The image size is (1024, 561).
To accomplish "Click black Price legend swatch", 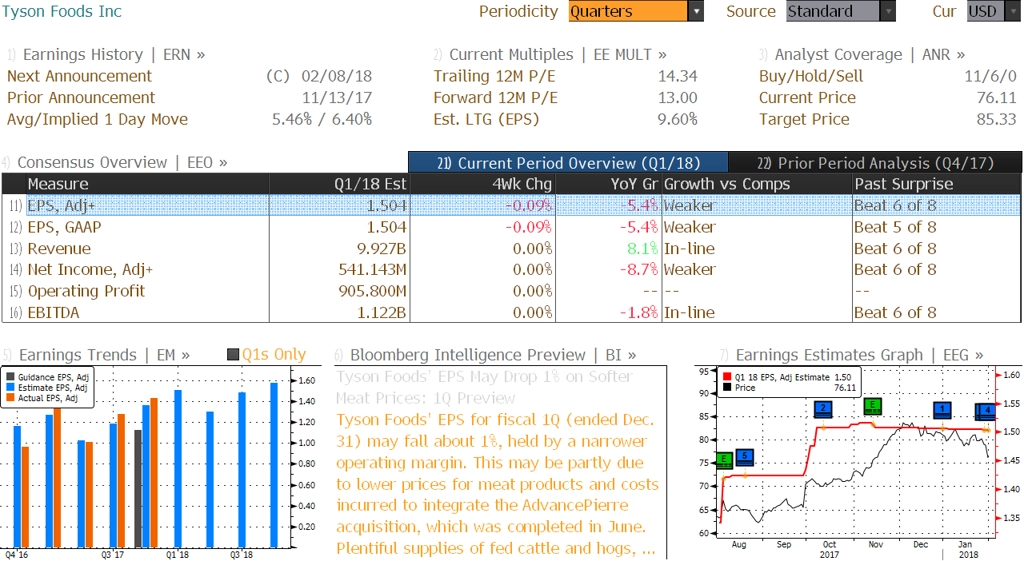I will (727, 387).
